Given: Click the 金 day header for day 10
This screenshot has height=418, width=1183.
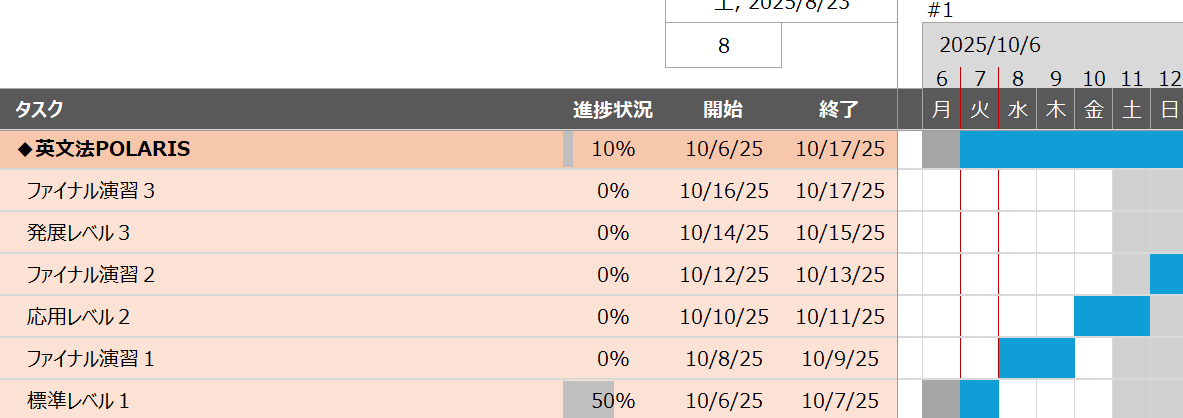Looking at the screenshot, I should point(1093,110).
